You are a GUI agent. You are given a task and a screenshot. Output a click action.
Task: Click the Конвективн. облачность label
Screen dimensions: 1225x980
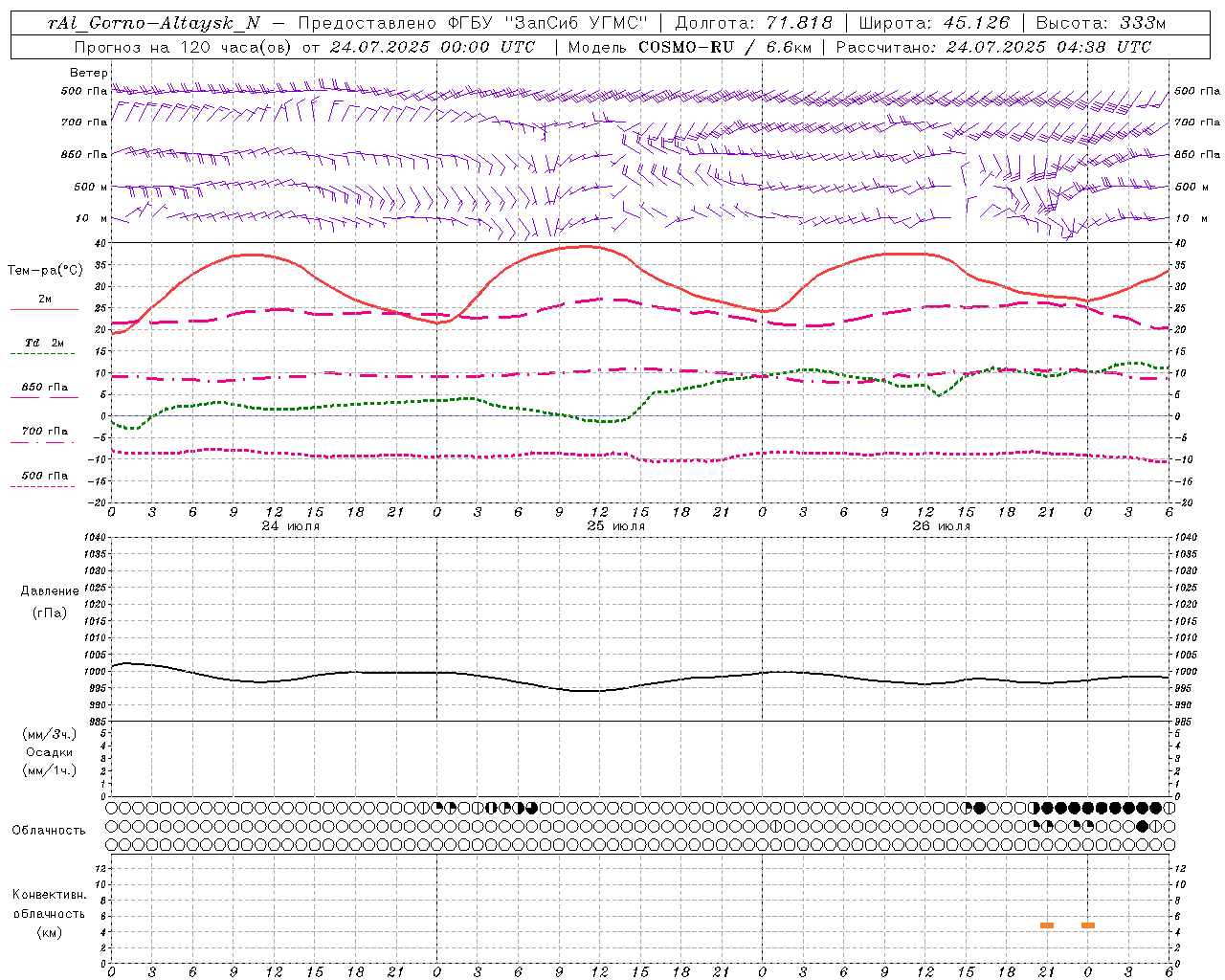pyautogui.click(x=49, y=904)
